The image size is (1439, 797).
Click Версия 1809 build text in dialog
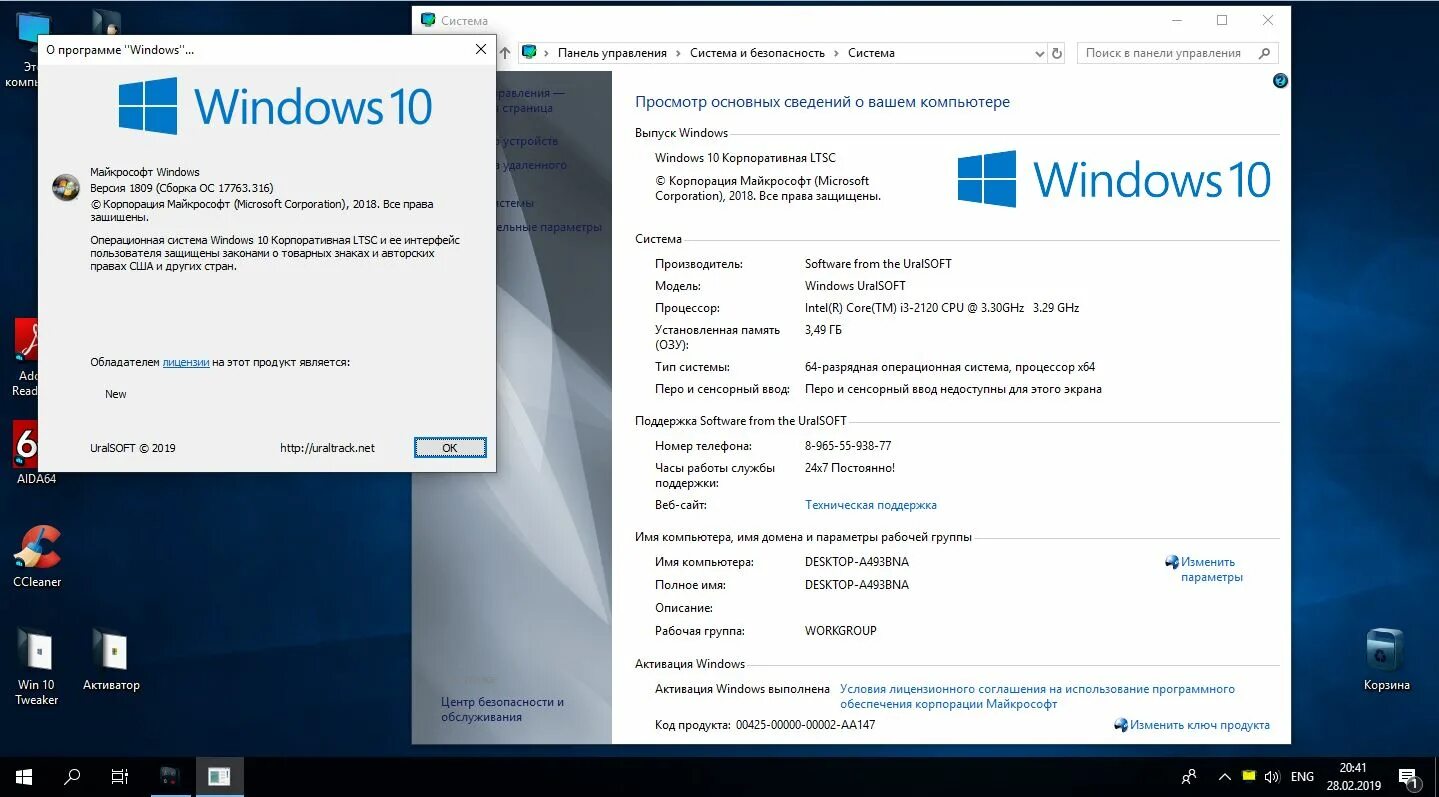click(x=181, y=188)
